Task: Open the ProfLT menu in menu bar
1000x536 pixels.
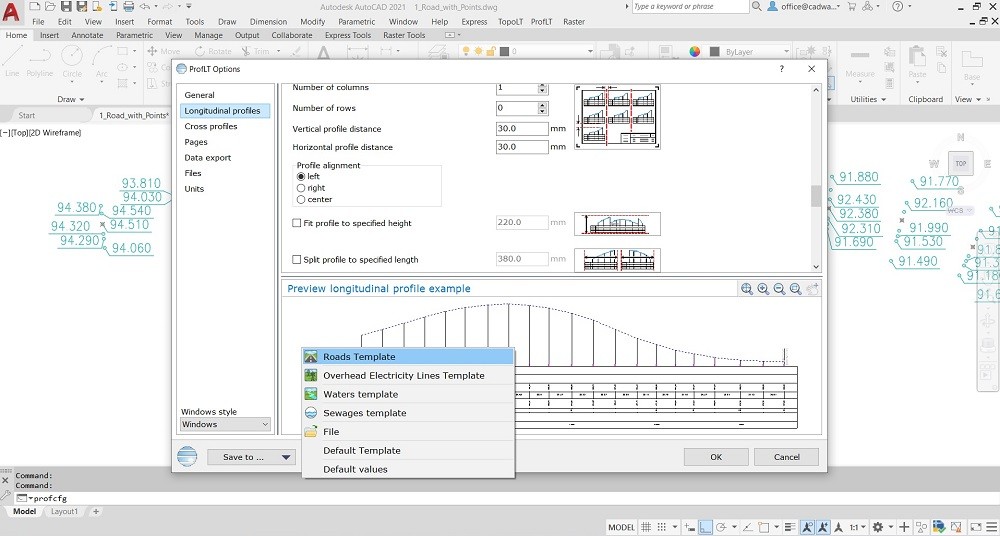Action: [x=541, y=21]
